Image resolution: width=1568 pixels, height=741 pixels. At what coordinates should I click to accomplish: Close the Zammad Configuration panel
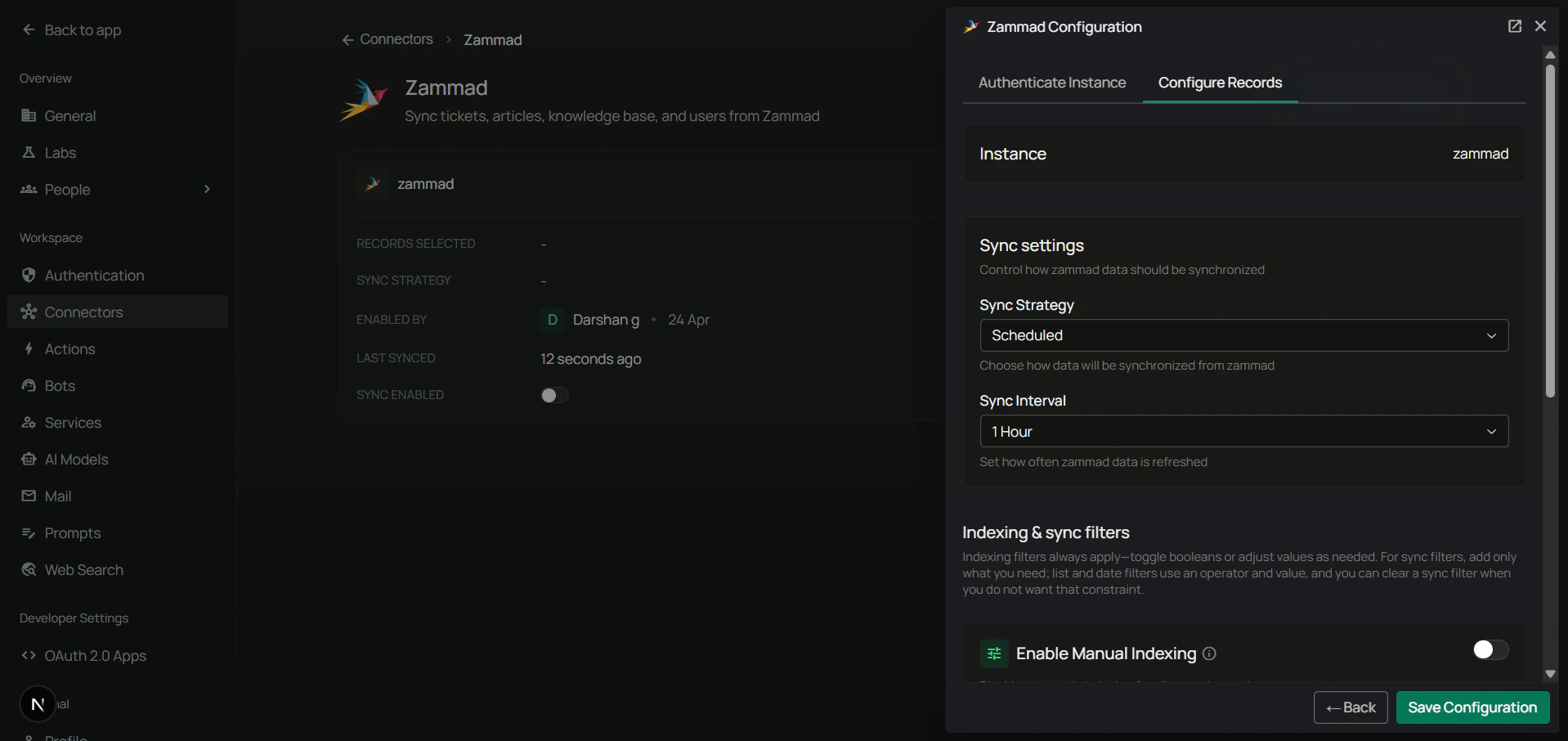[x=1541, y=26]
